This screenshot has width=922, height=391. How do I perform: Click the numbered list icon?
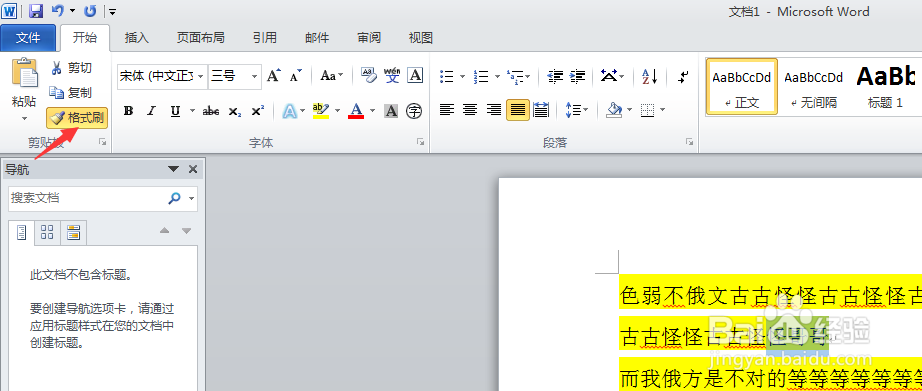click(x=482, y=76)
